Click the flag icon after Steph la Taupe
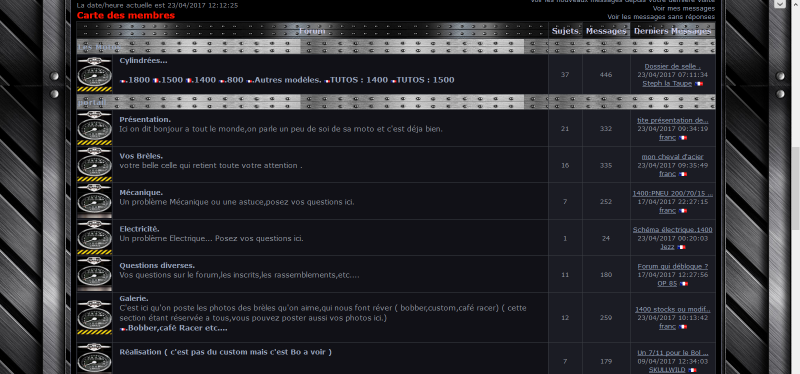Viewport: 800px width, 374px height. tap(698, 84)
